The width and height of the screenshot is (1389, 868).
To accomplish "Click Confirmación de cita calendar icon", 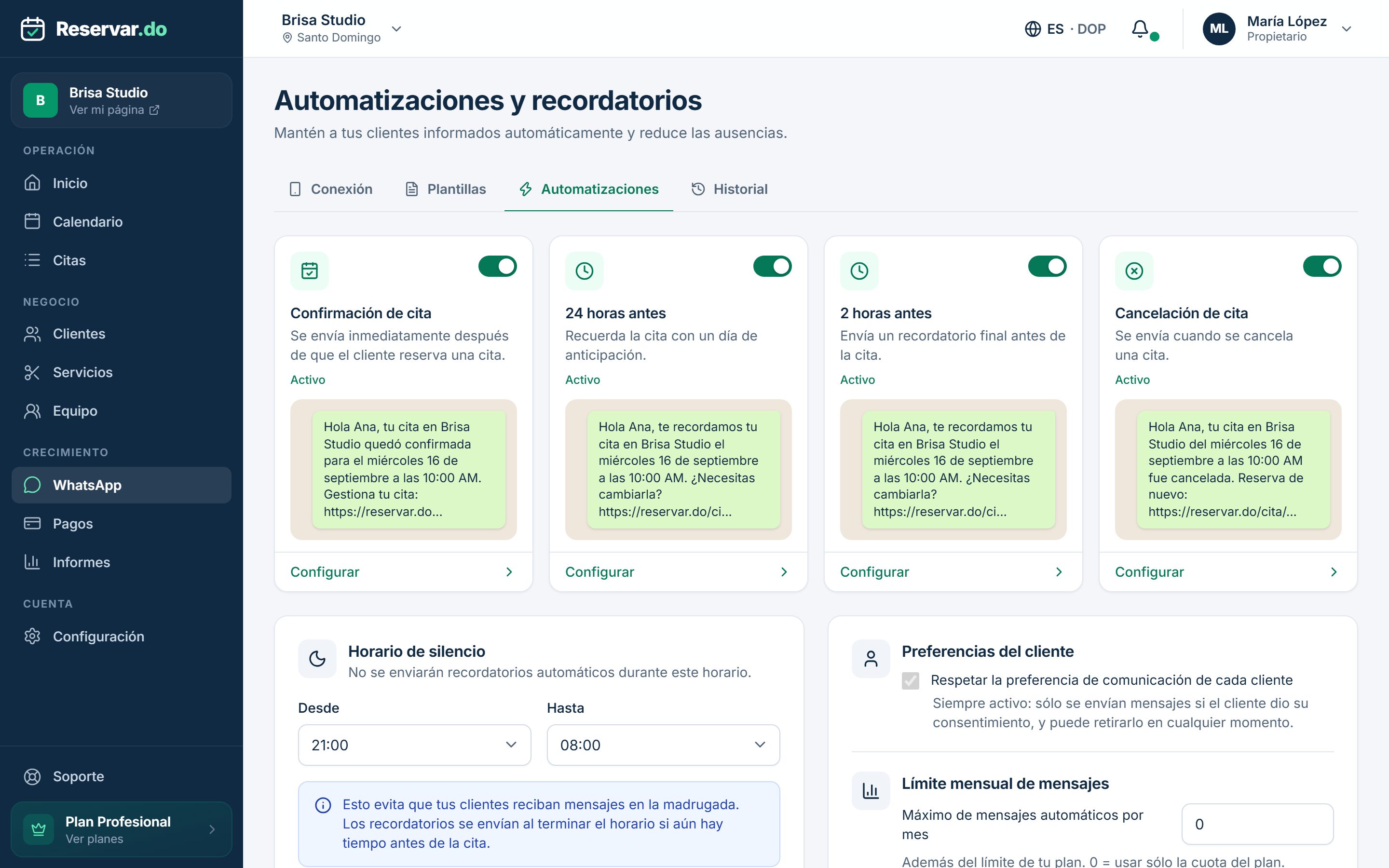I will point(310,271).
